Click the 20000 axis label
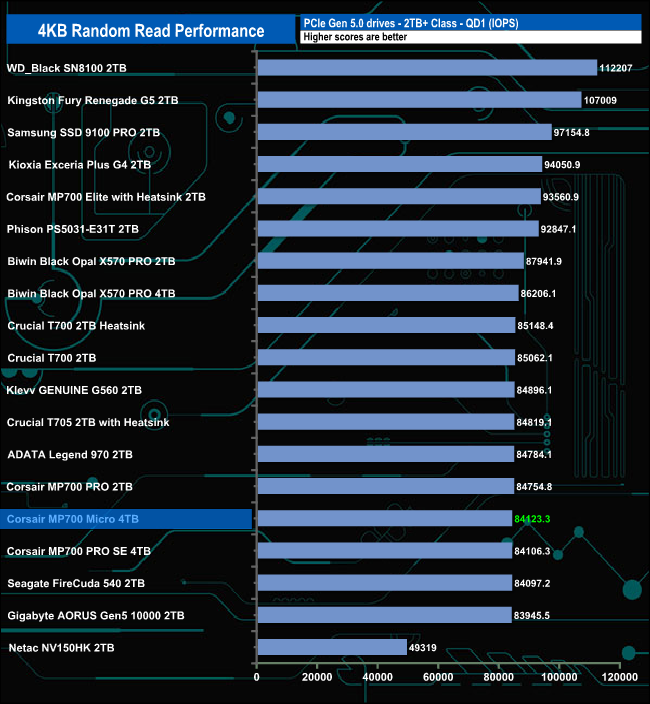The width and height of the screenshot is (650, 704). [x=317, y=677]
